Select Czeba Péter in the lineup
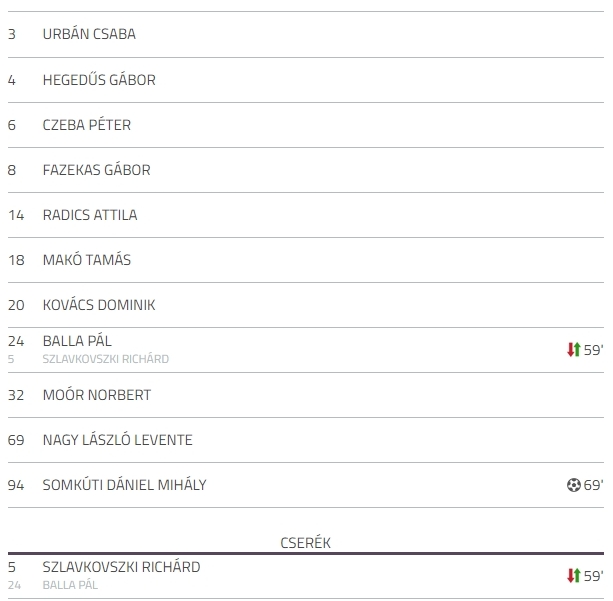Viewport: 613px width, 601px height. tap(86, 125)
